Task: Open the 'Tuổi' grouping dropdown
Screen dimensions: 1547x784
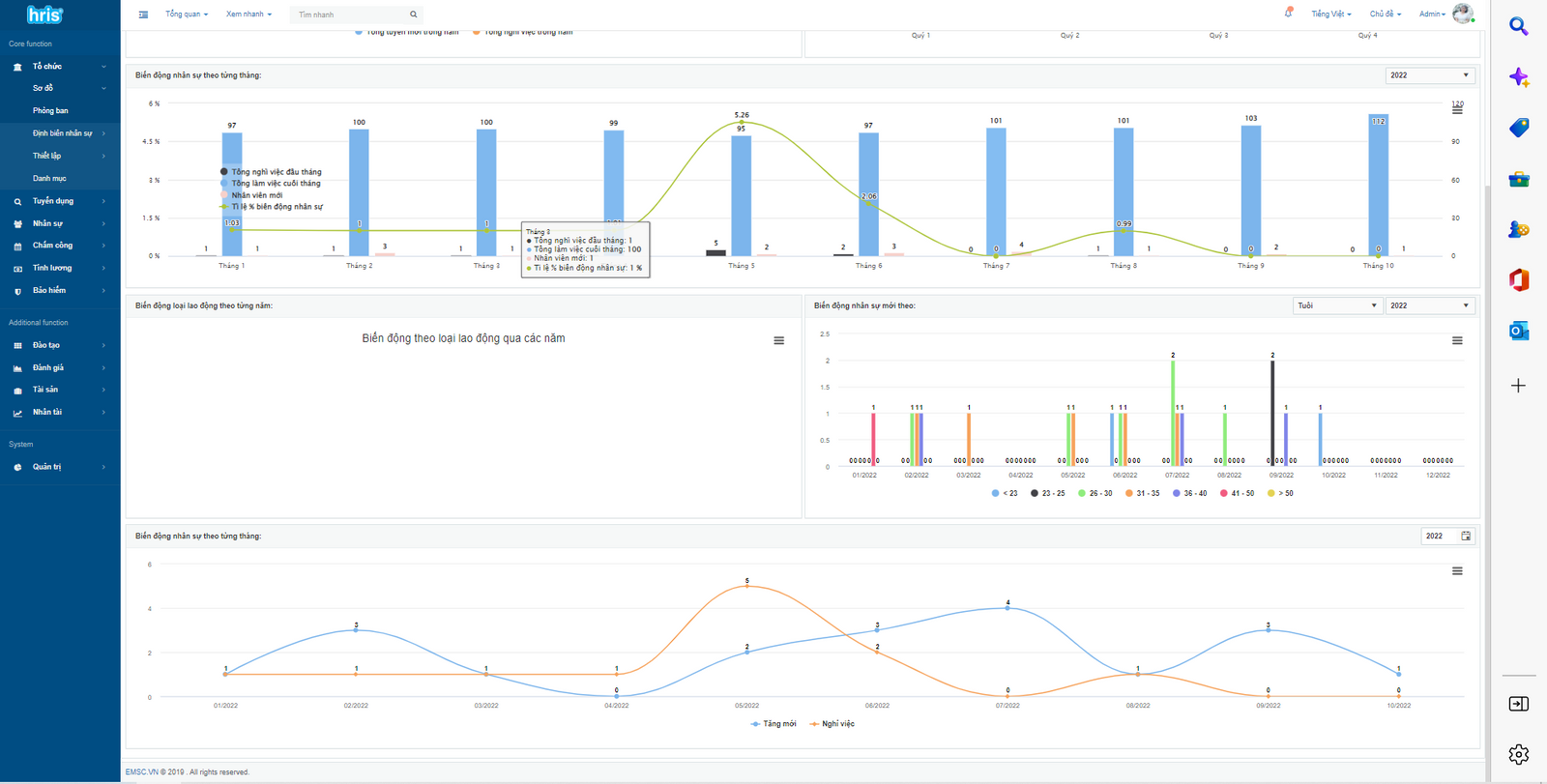Action: point(1336,305)
